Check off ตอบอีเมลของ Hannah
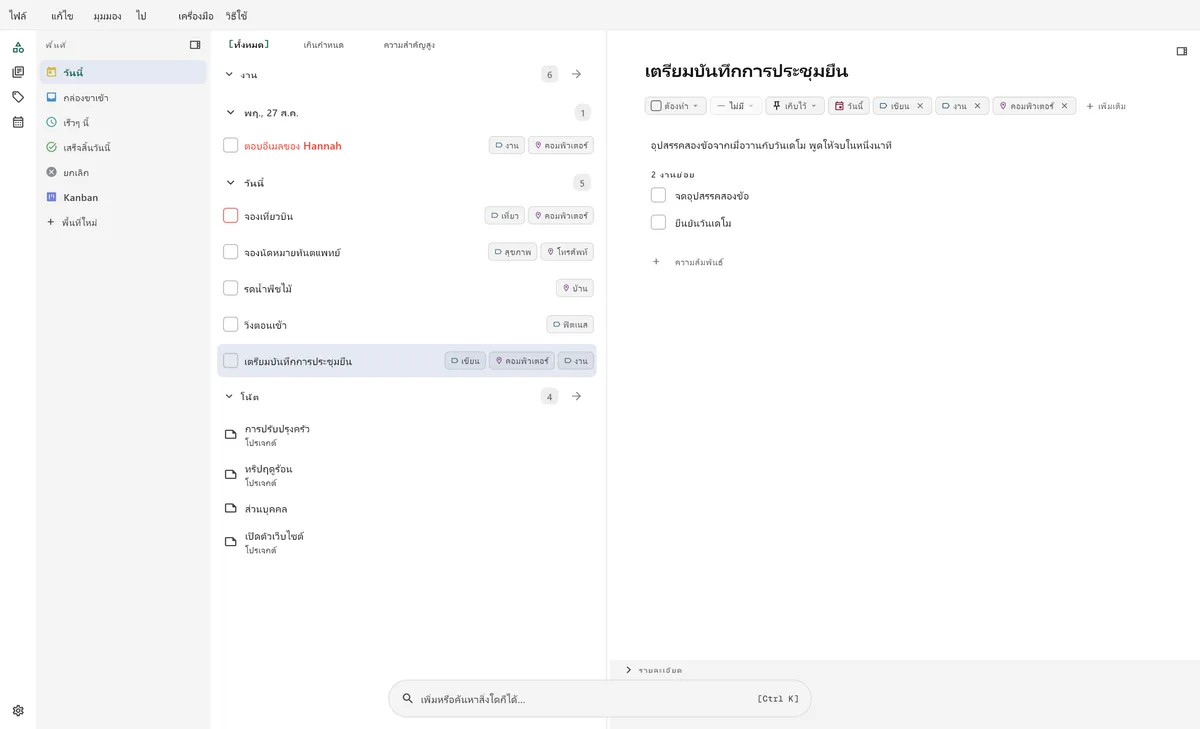This screenshot has height=729, width=1200. (231, 146)
